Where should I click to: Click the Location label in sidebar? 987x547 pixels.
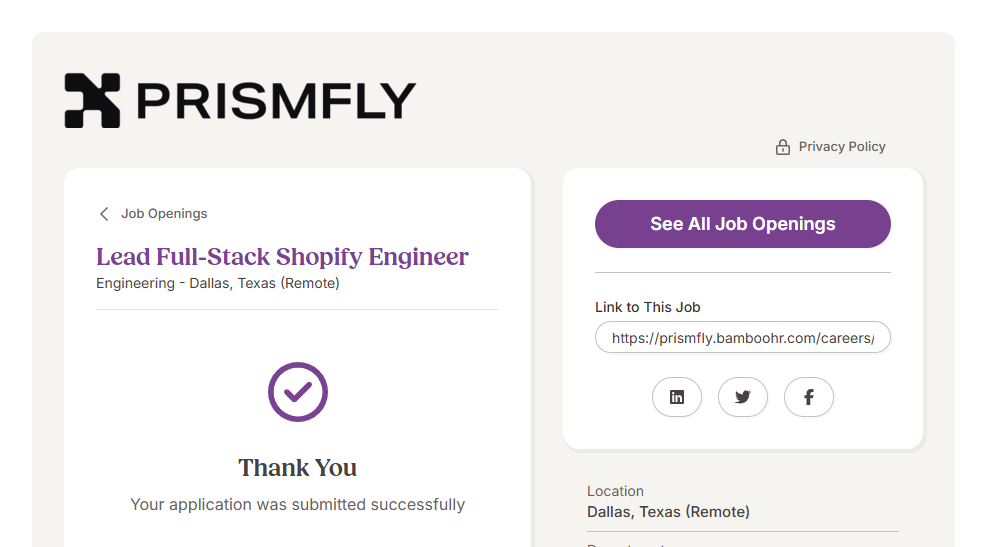[x=615, y=492]
